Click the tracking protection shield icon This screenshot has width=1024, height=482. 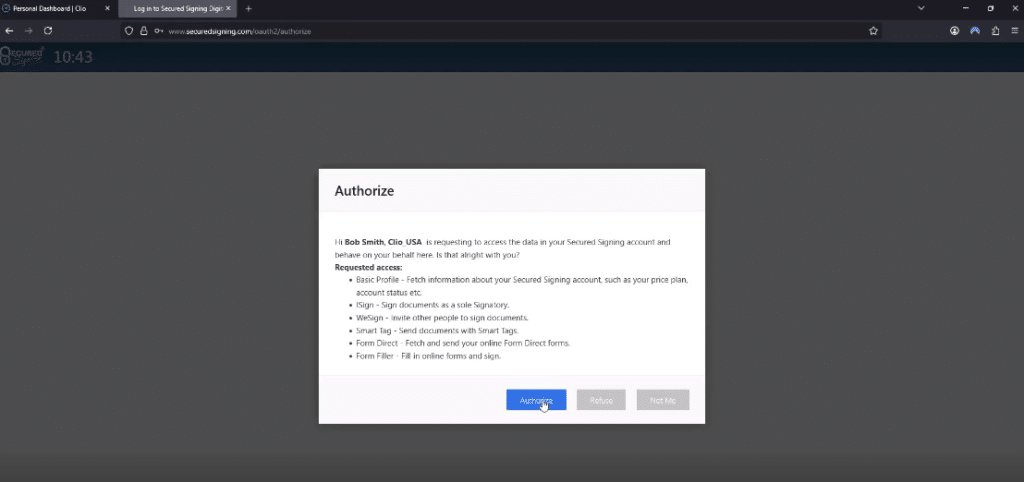129,31
